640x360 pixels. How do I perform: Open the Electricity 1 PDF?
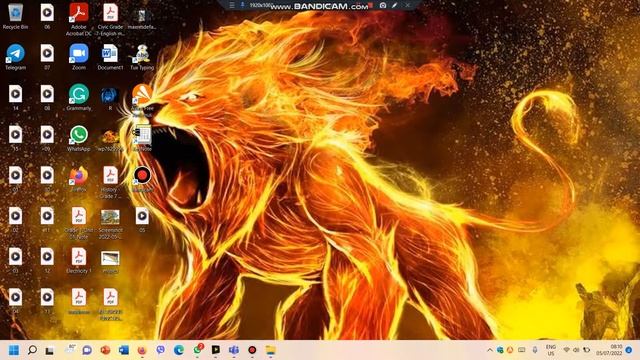coord(79,260)
